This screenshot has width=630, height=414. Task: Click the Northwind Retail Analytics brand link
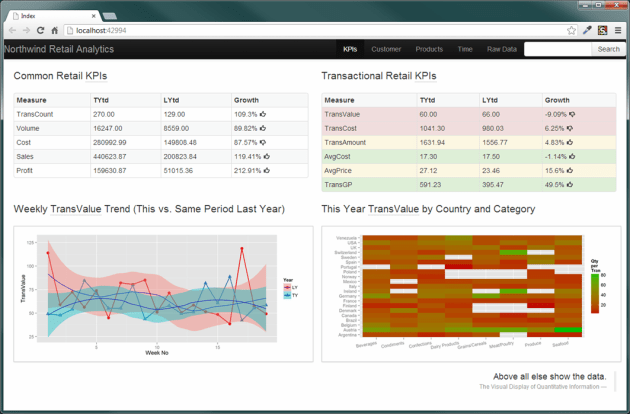59,49
